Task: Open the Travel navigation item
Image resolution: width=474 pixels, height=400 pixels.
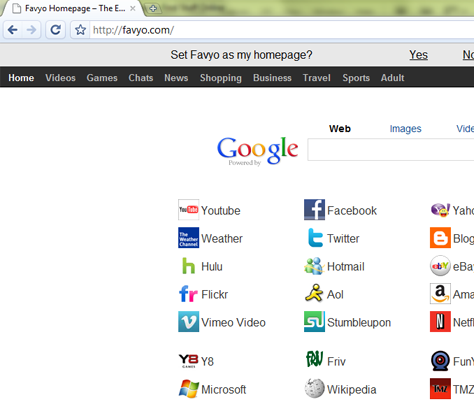Action: click(317, 78)
